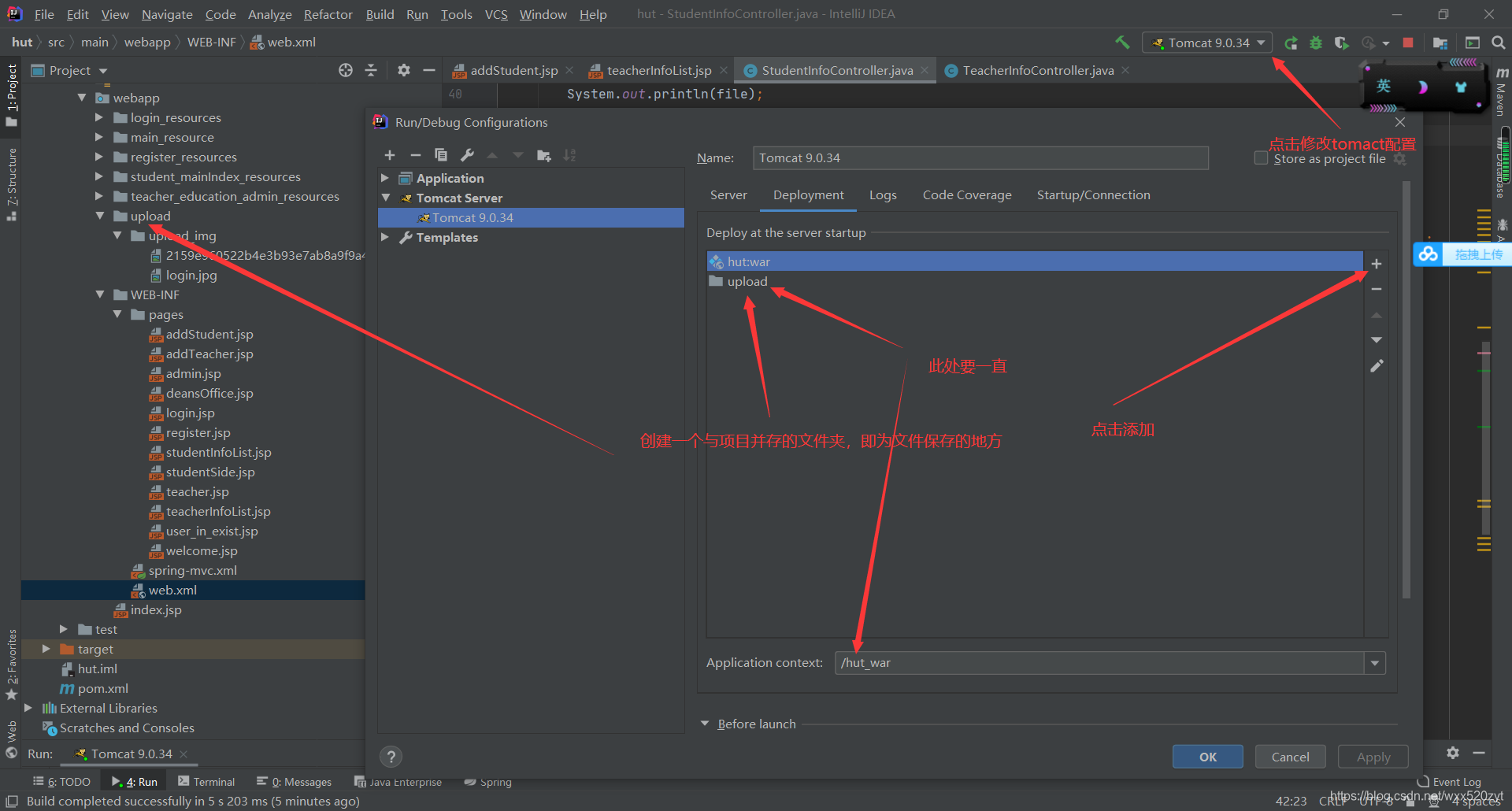Open the Run tool window settings gear

point(1453,753)
